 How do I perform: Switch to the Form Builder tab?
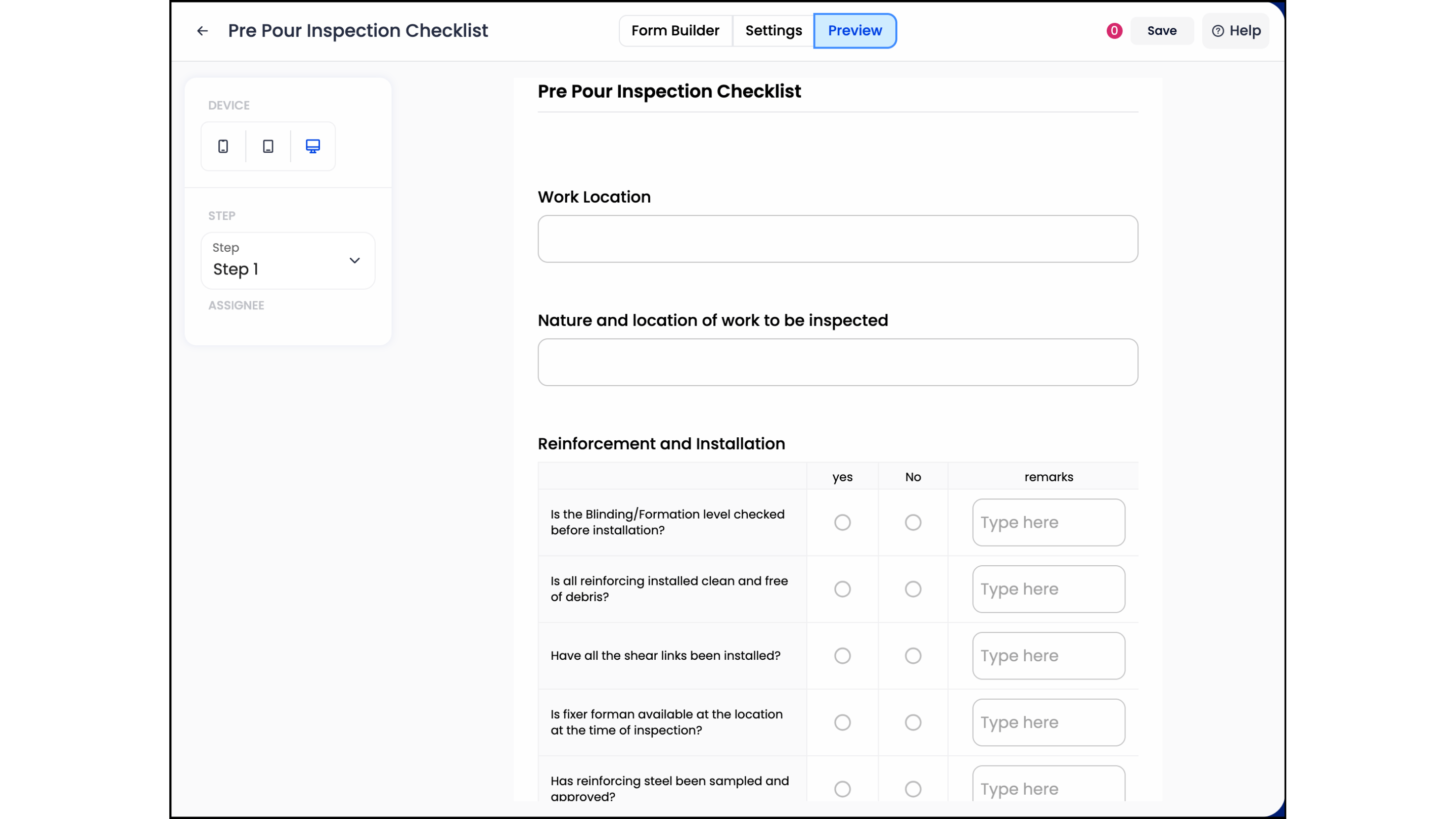pyautogui.click(x=675, y=30)
